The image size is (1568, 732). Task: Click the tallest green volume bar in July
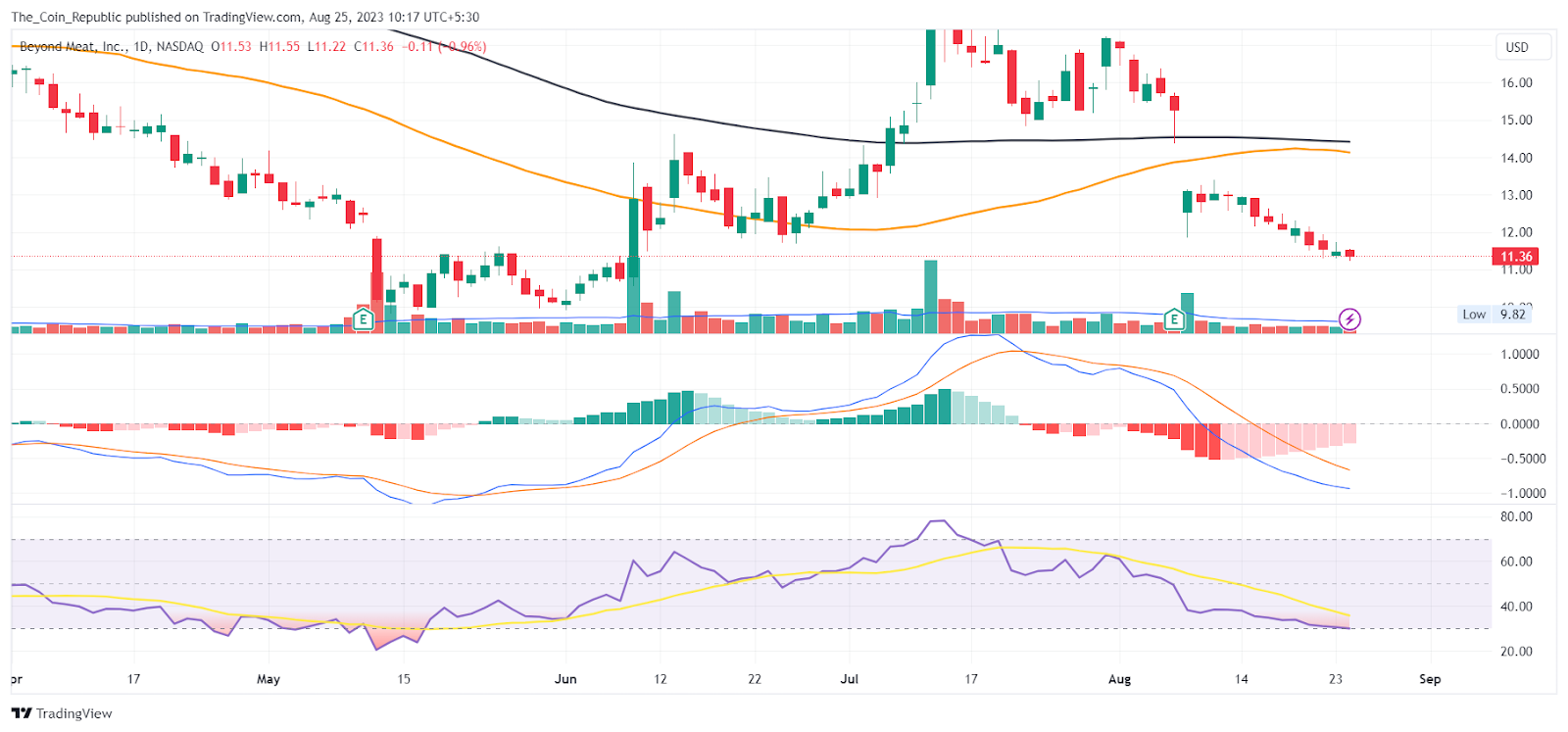pyautogui.click(x=931, y=297)
